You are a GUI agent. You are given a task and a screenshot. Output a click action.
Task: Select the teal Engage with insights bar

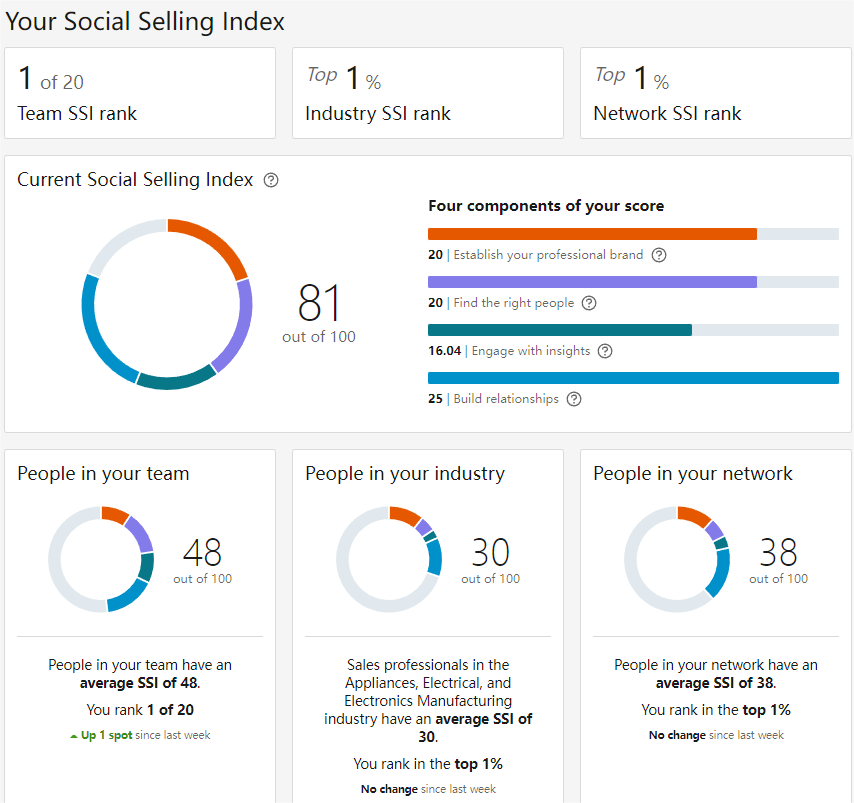(x=560, y=330)
